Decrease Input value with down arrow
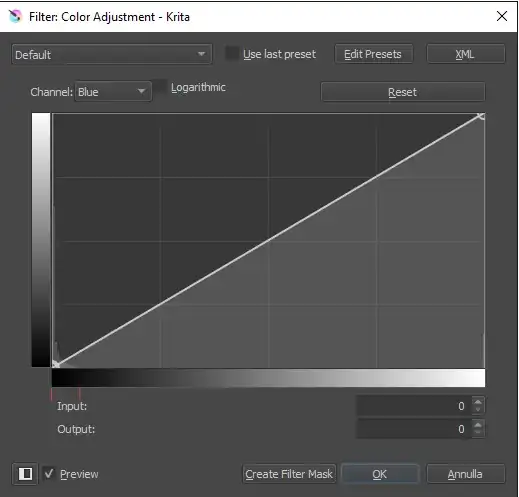The height and width of the screenshot is (497, 519). tap(478, 410)
